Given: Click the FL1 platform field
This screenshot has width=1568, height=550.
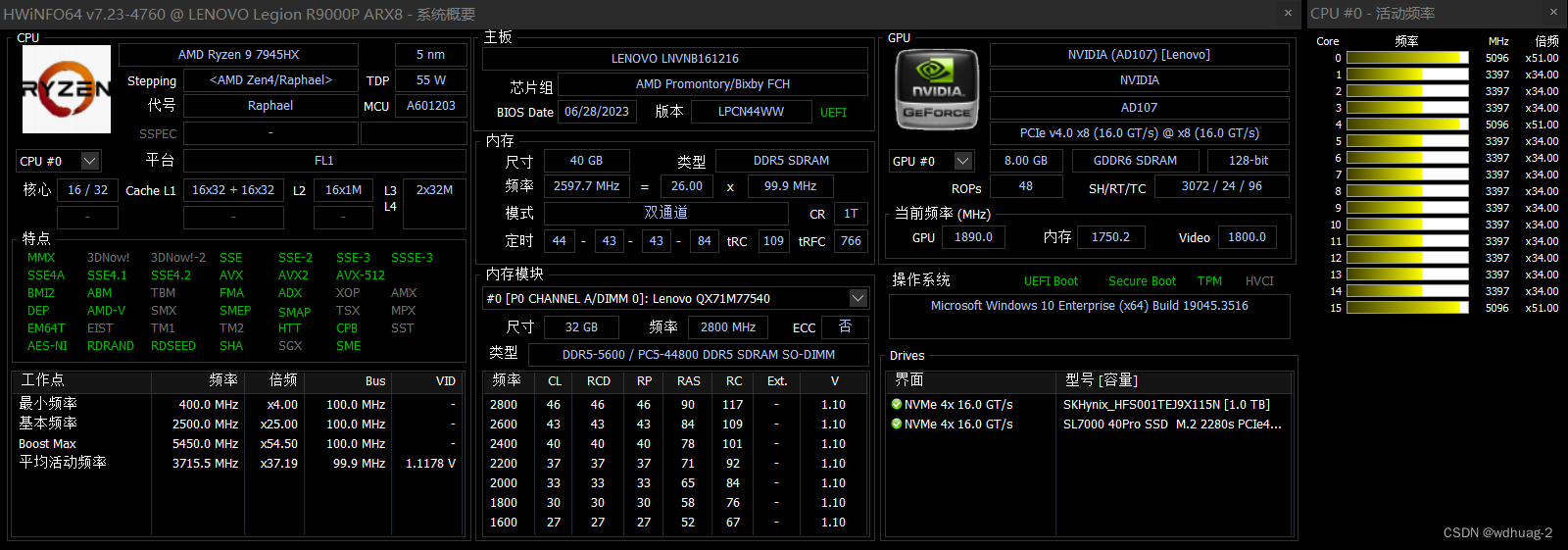Looking at the screenshot, I should 323,161.
